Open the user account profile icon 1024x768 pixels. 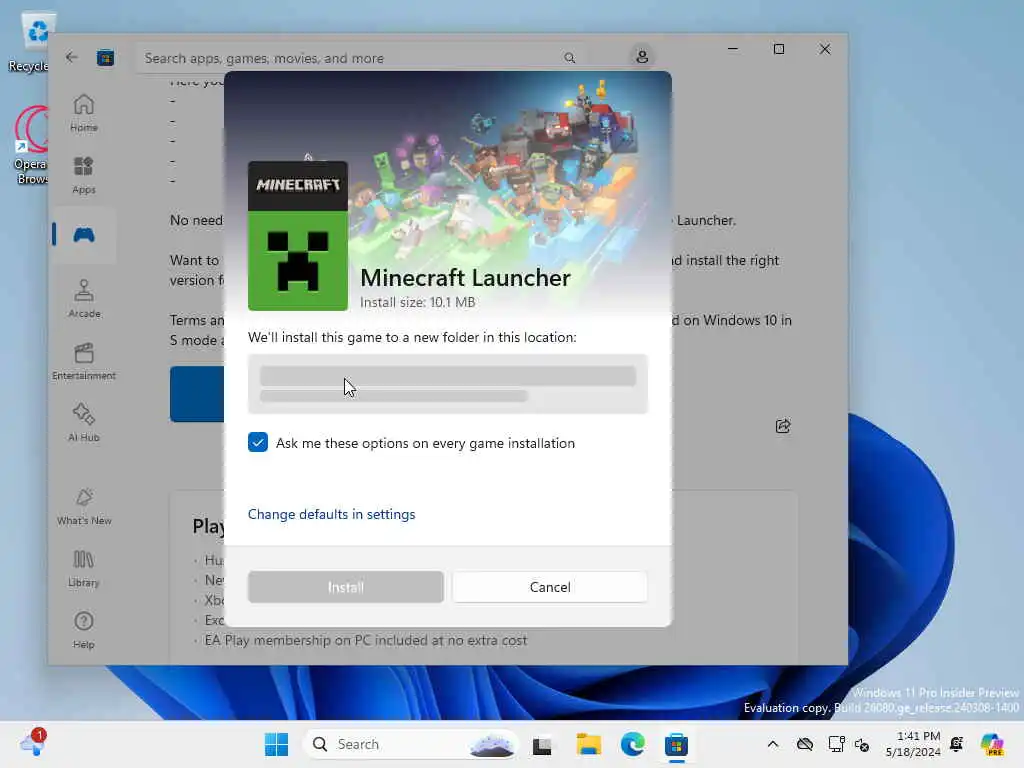[x=642, y=57]
